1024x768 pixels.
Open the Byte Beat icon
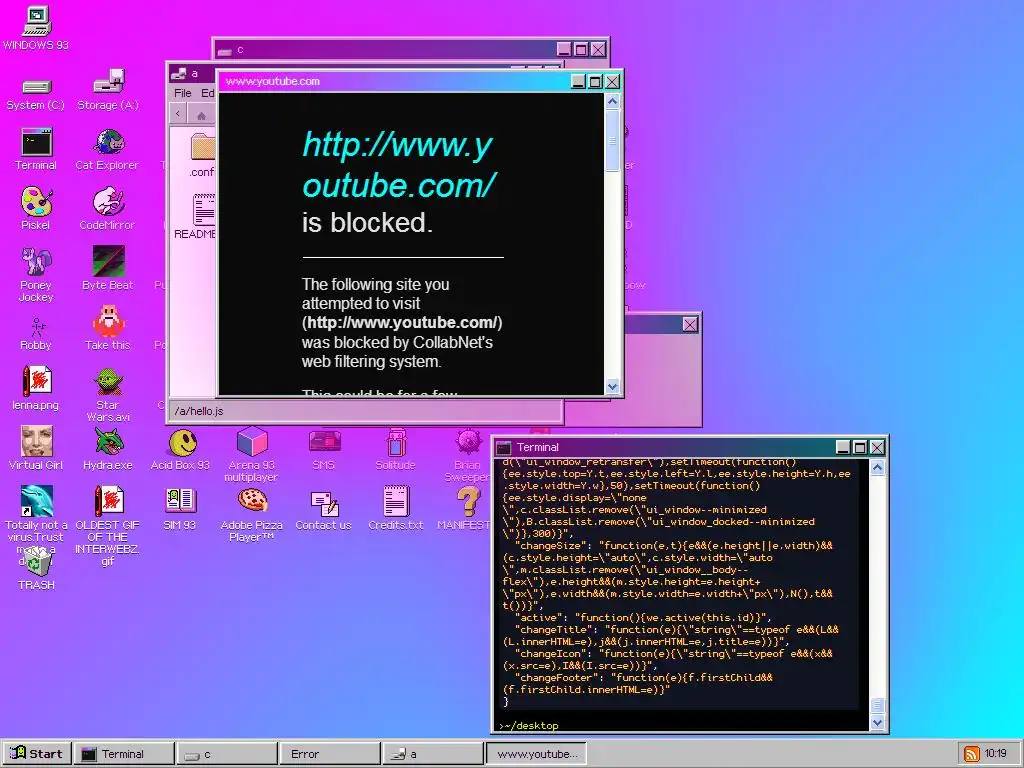pos(108,268)
